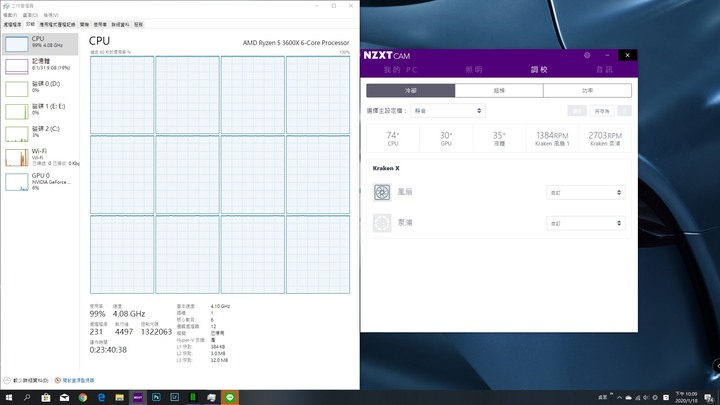Open the Audio tab in CAM
720x405 pixels.
click(604, 70)
